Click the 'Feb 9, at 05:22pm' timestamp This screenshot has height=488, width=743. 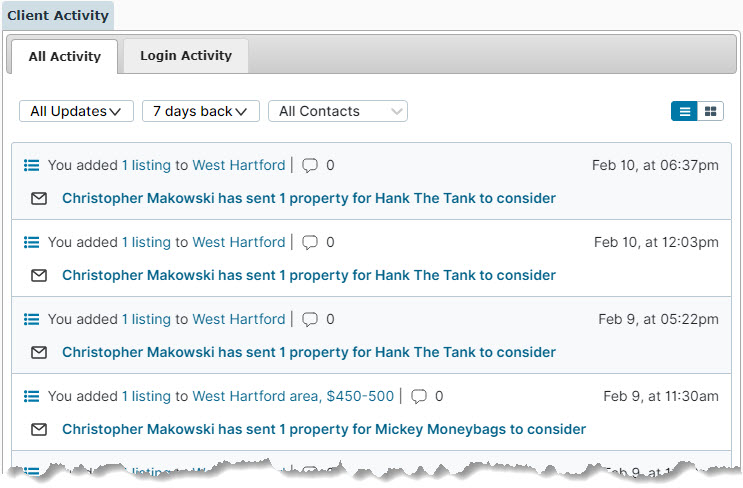tap(659, 319)
